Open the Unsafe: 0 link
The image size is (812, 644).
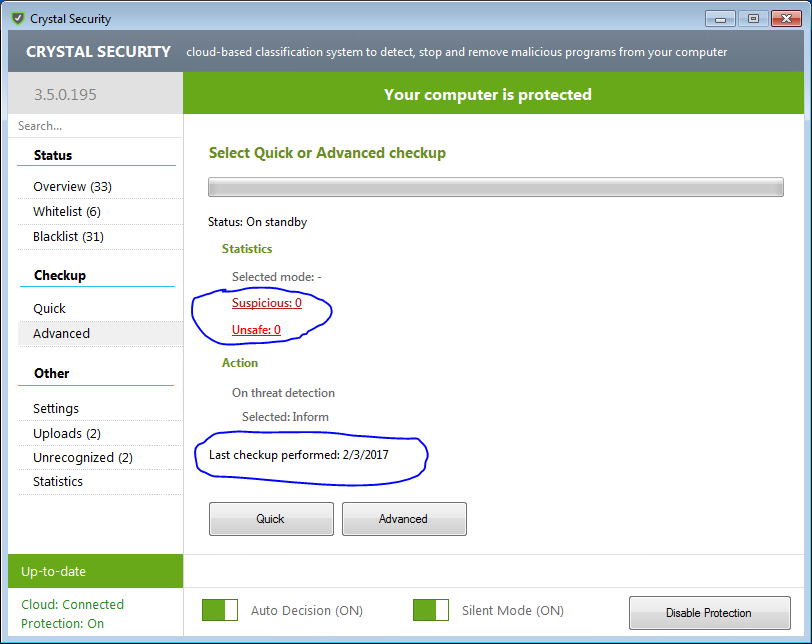point(256,330)
